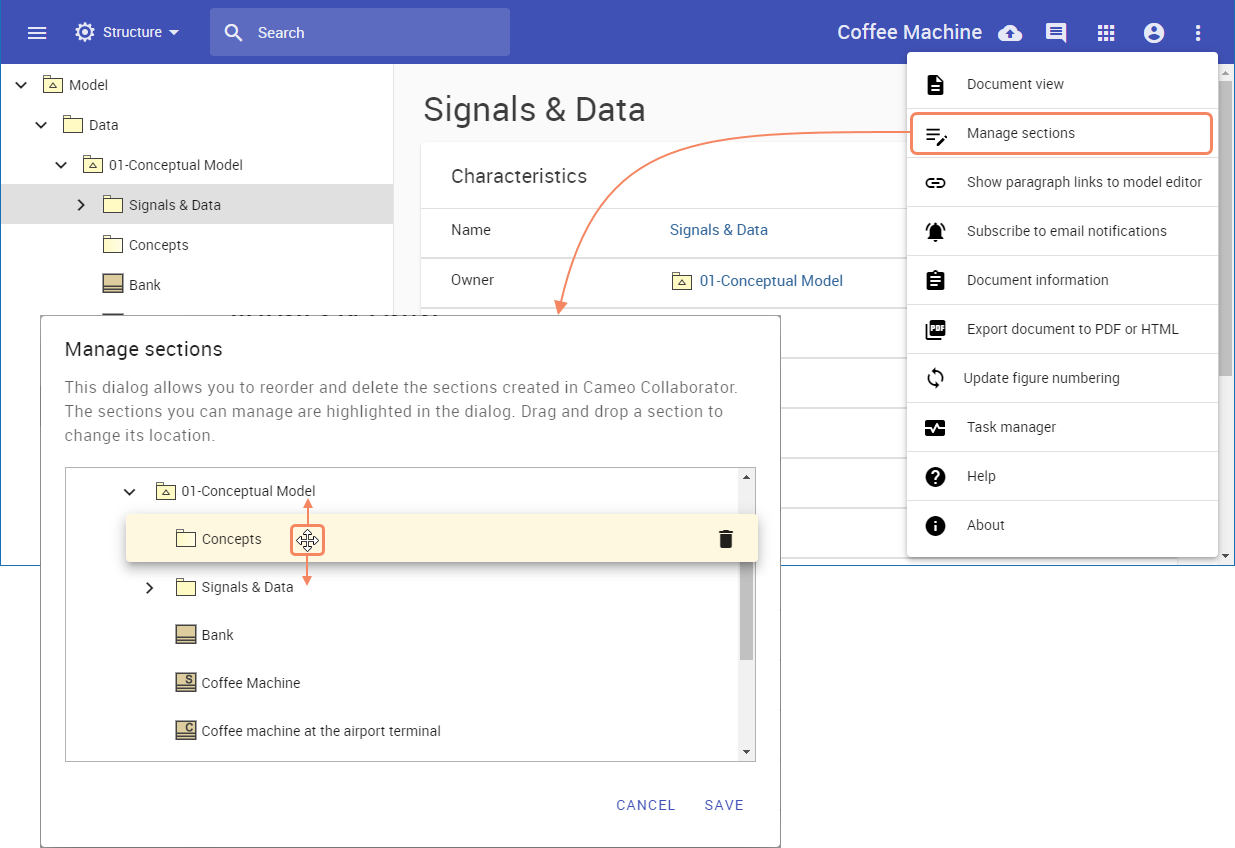The image size is (1235, 848).
Task: Collapse 01-Conceptual Model in the dialog
Action: click(x=129, y=491)
